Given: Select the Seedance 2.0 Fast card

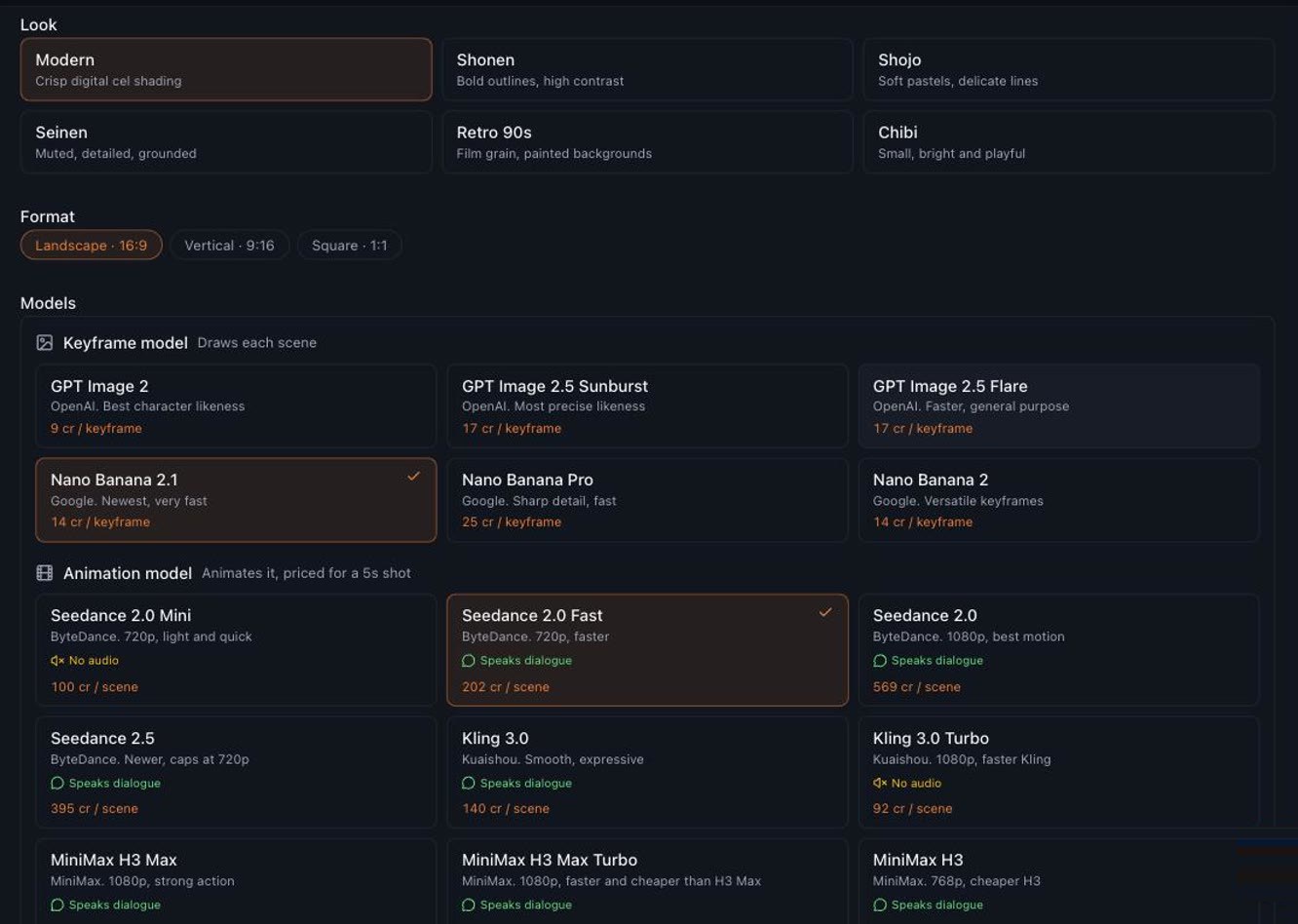Looking at the screenshot, I should pyautogui.click(x=647, y=650).
